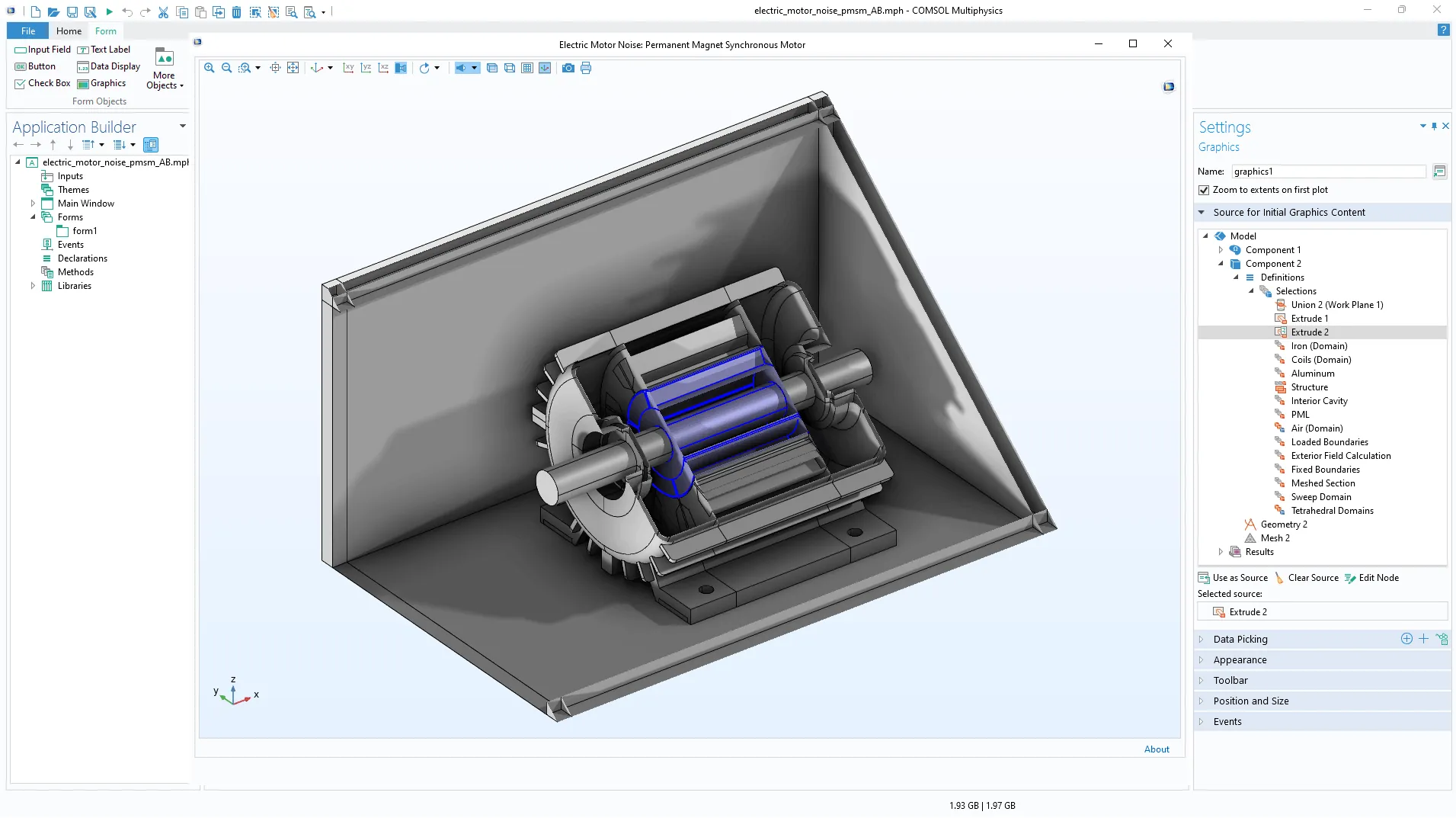Click the Print icon in graphics toolbar
Viewport: 1456px width, 818px height.
(586, 68)
